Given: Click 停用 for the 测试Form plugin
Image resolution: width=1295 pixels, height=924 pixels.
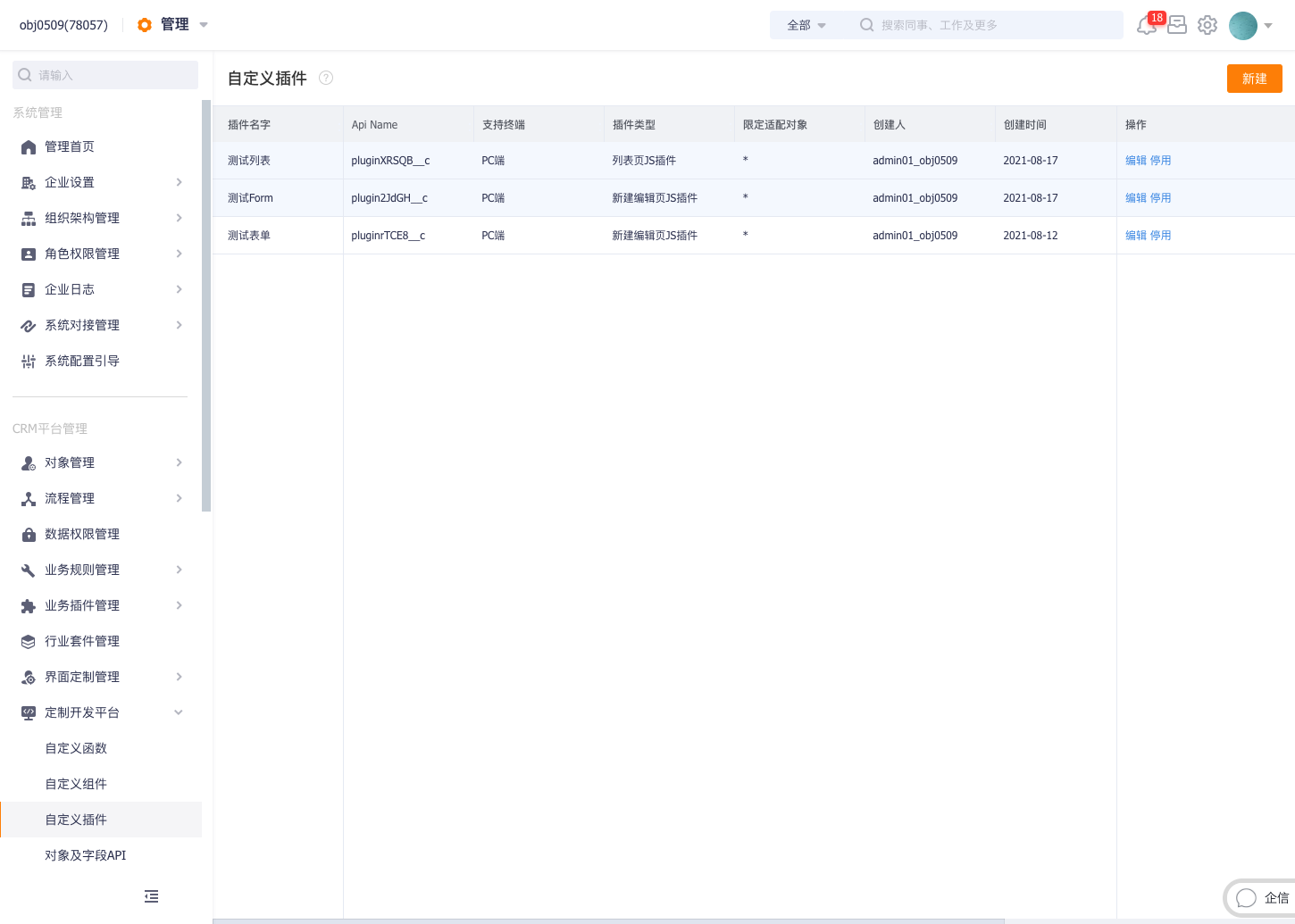Looking at the screenshot, I should [x=1160, y=198].
